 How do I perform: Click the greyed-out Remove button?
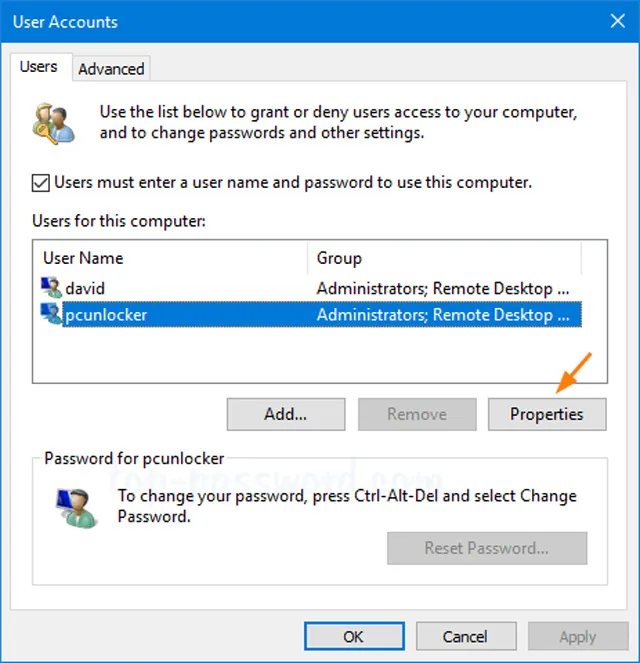coord(417,414)
